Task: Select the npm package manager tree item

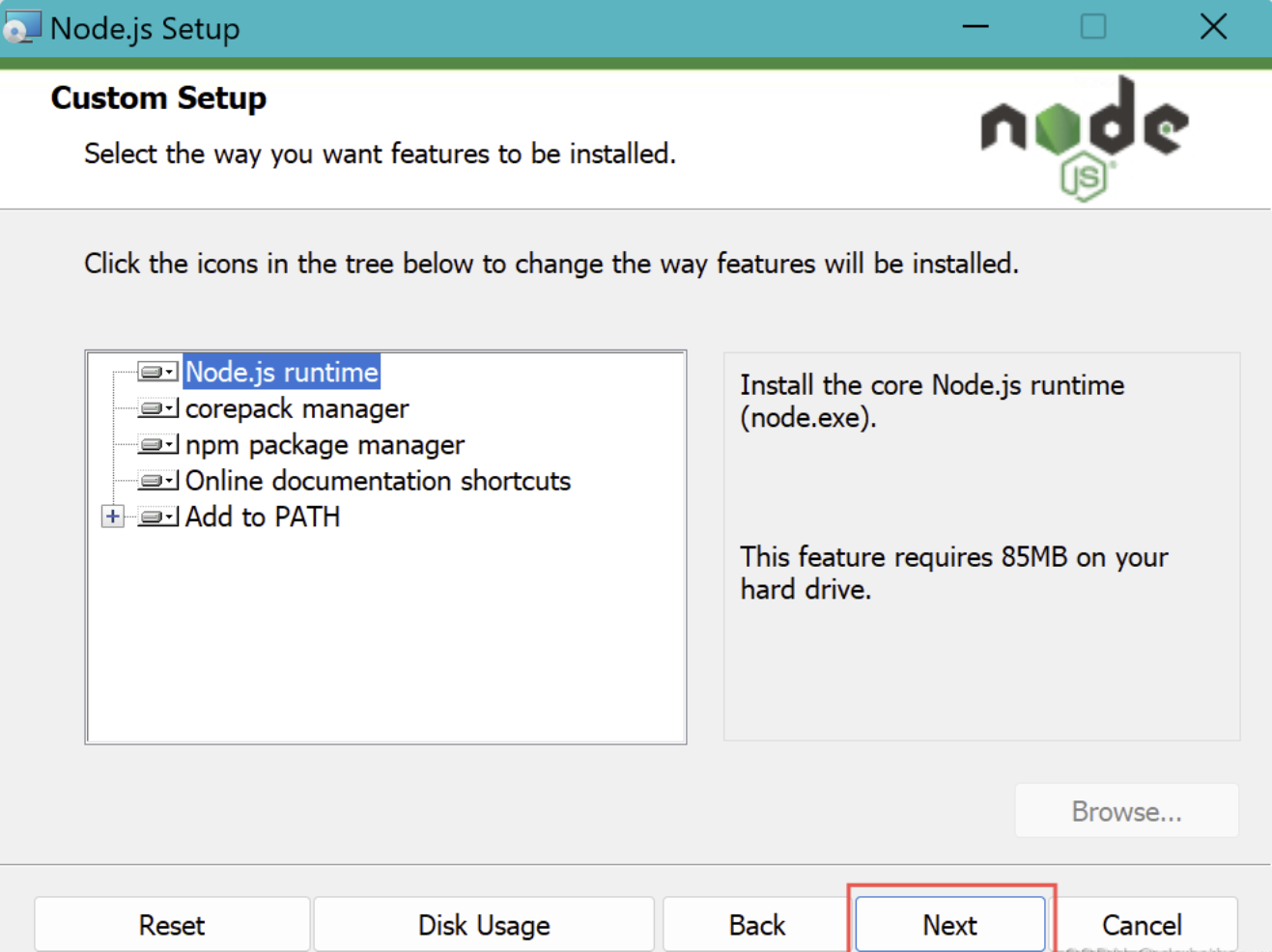Action: [x=325, y=445]
